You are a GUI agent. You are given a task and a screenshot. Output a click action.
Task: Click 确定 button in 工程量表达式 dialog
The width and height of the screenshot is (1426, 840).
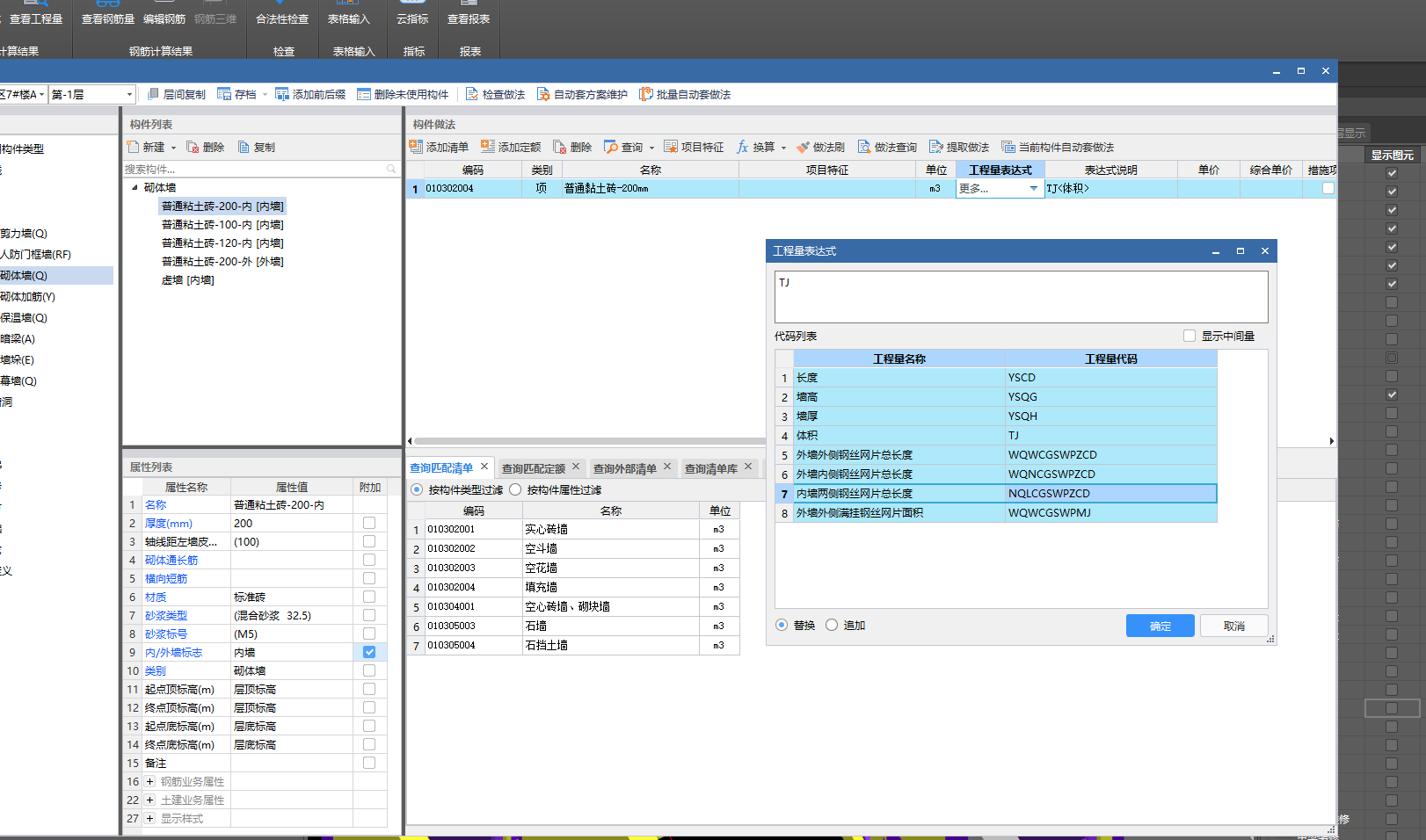1160,626
